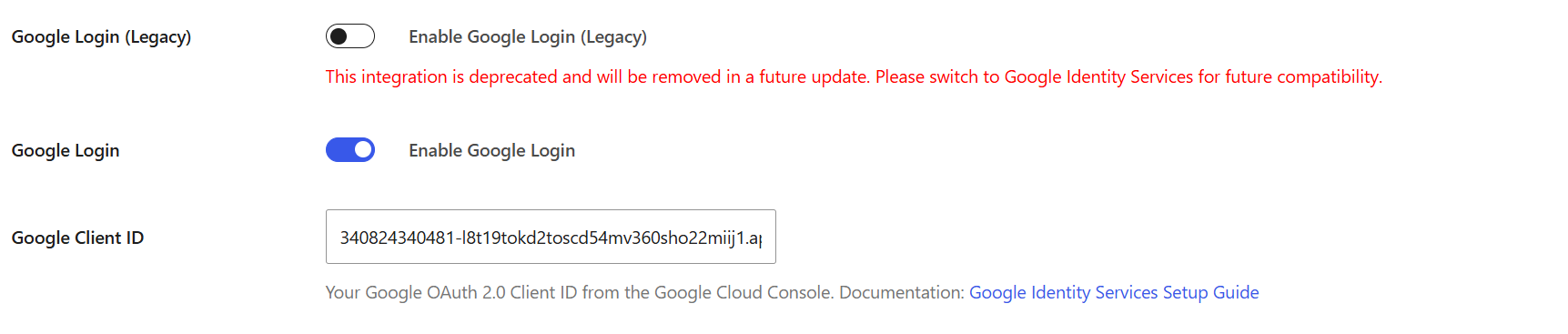Click the word 'deprecated' in the warning text

513,76
